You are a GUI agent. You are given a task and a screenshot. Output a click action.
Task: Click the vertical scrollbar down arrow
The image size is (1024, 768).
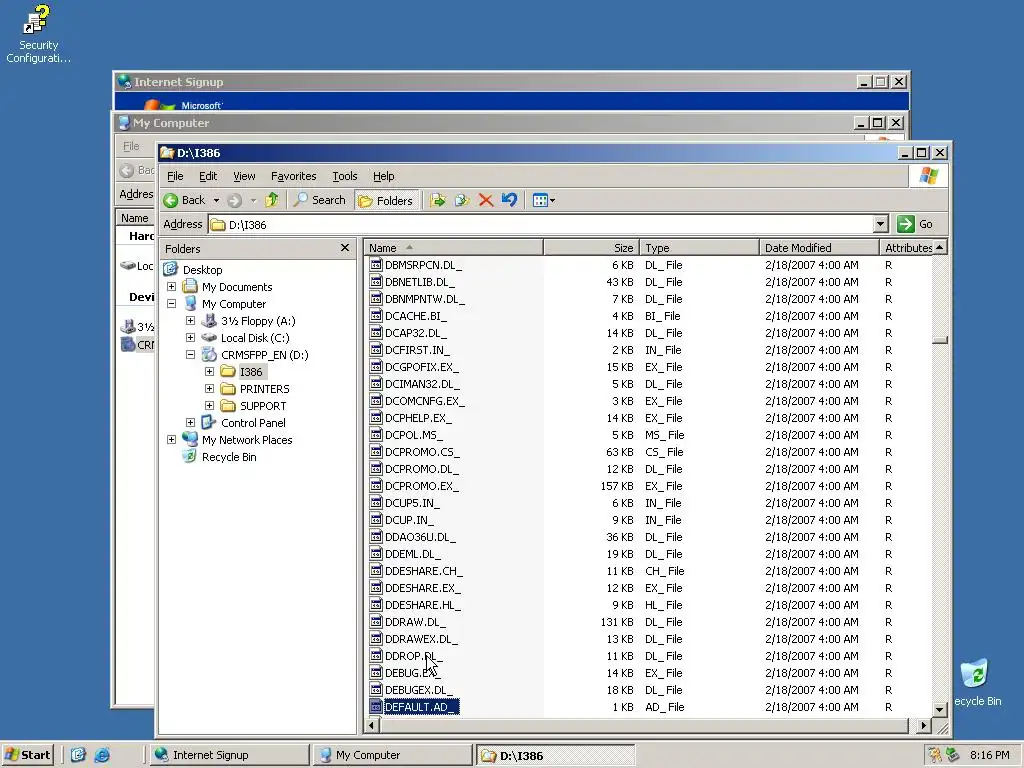click(x=940, y=709)
